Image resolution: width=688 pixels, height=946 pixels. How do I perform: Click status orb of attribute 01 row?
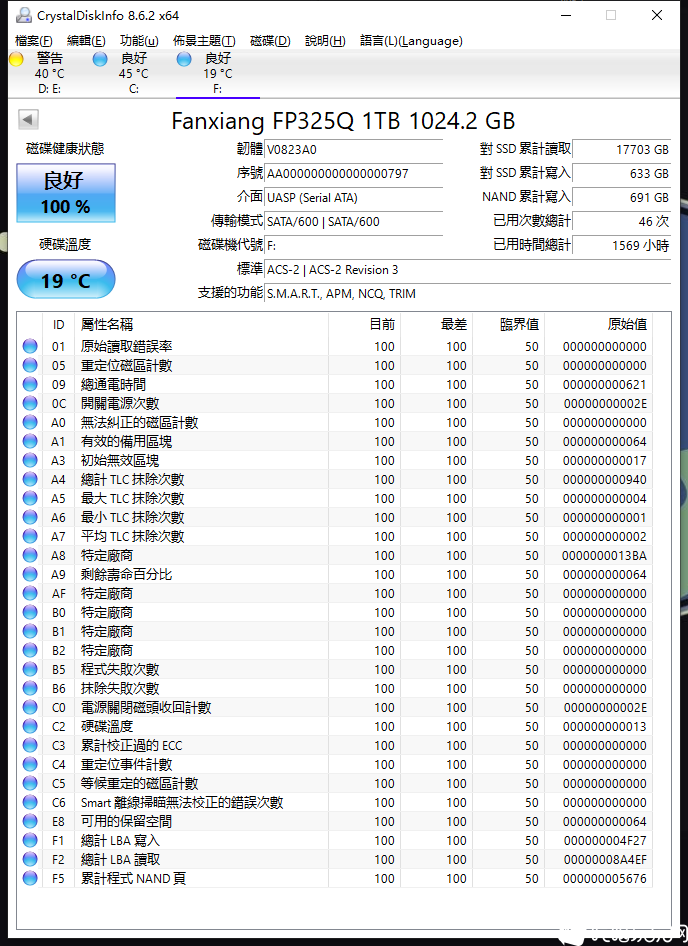pyautogui.click(x=30, y=346)
